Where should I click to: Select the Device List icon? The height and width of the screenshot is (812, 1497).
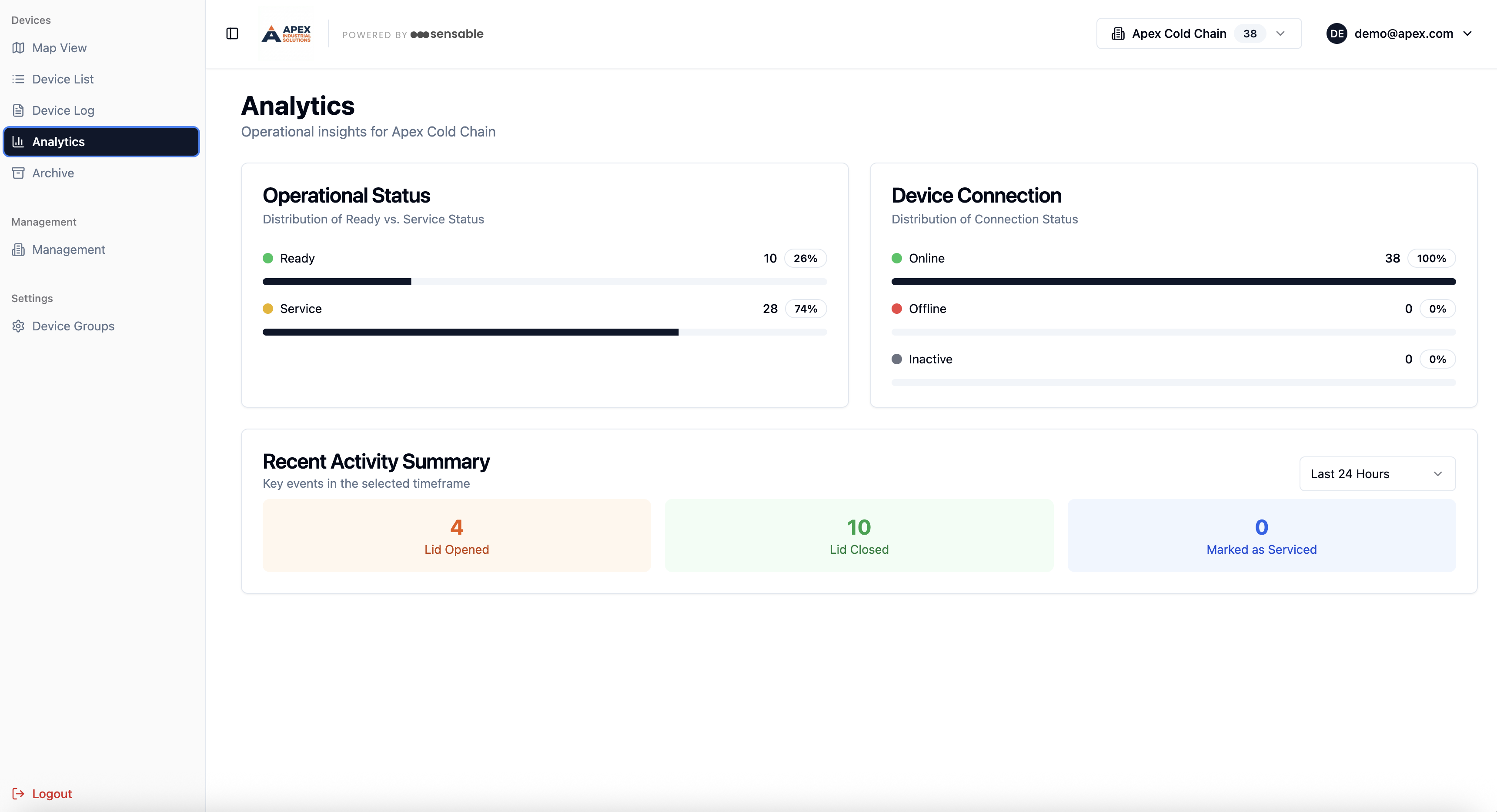coord(18,79)
